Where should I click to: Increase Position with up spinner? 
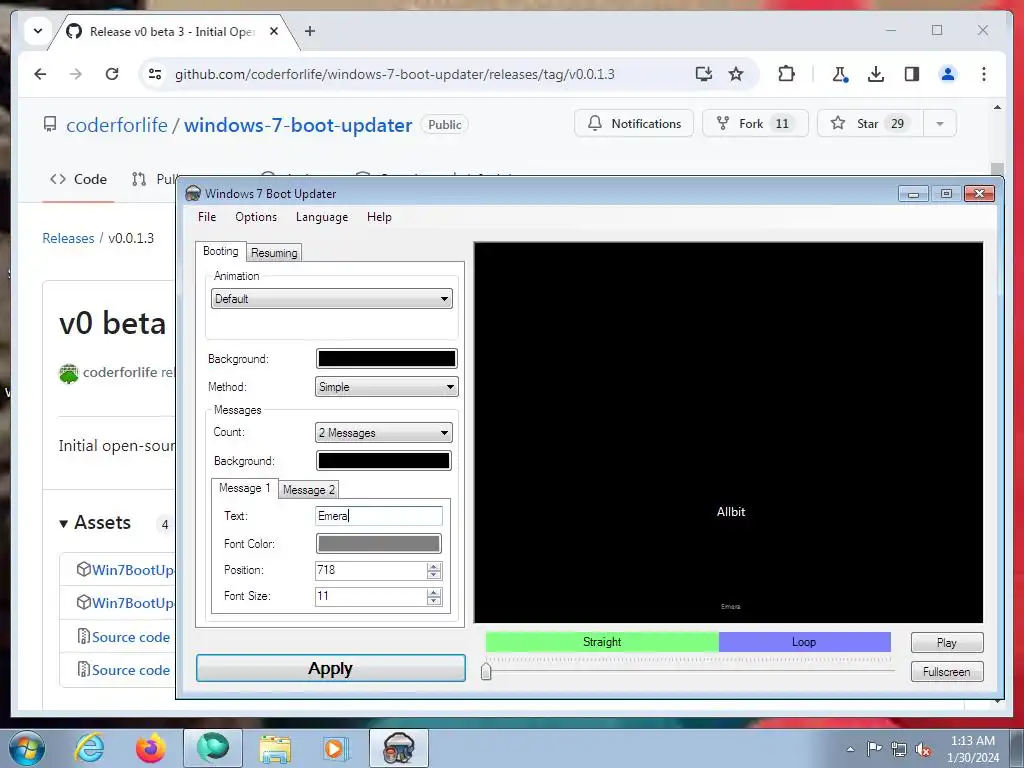point(434,566)
